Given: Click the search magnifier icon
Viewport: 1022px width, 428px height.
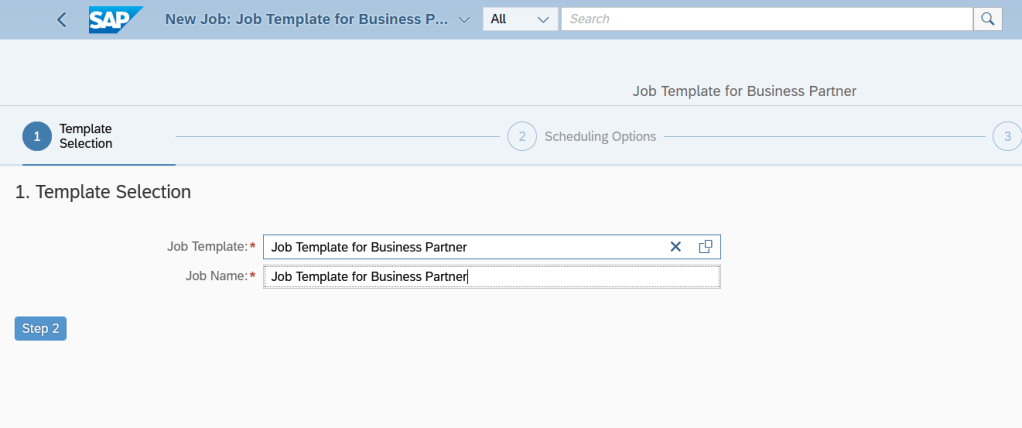Looking at the screenshot, I should pyautogui.click(x=988, y=19).
